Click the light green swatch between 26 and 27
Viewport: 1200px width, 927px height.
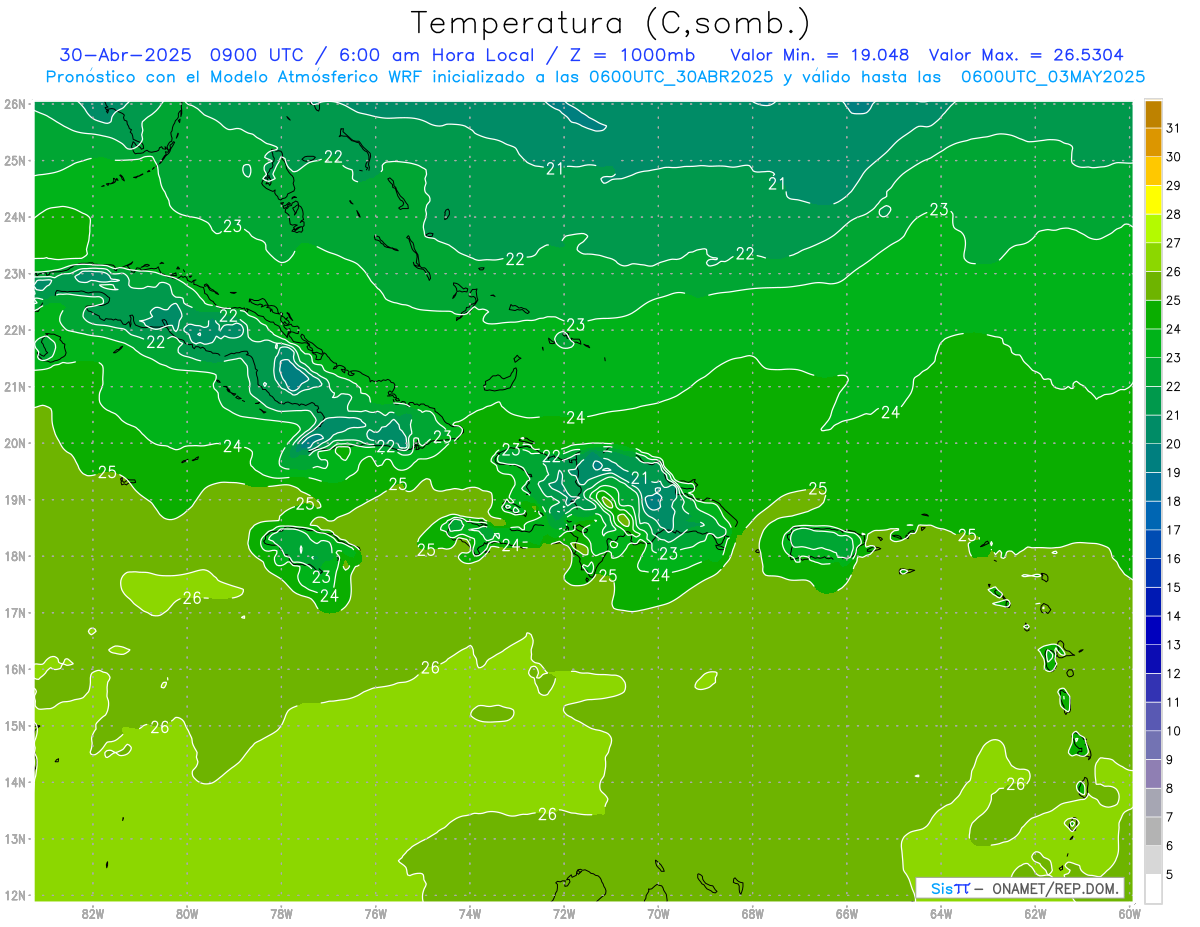[x=1153, y=258]
